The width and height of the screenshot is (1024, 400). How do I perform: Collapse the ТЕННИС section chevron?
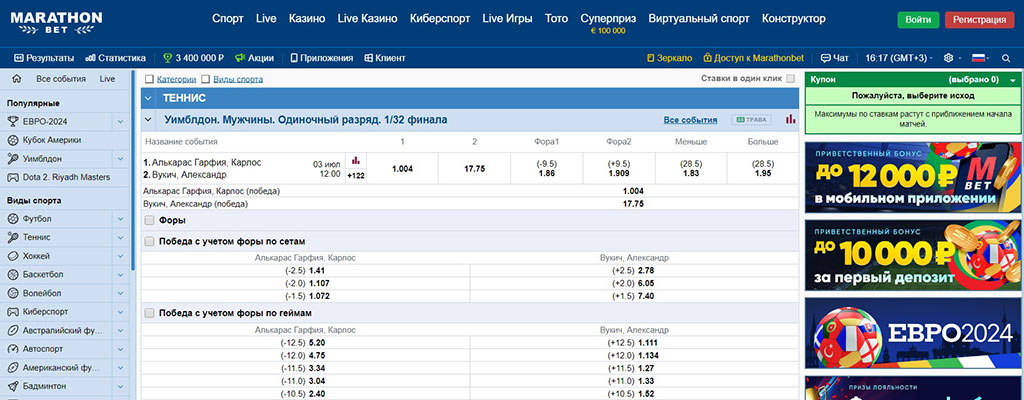tap(148, 99)
